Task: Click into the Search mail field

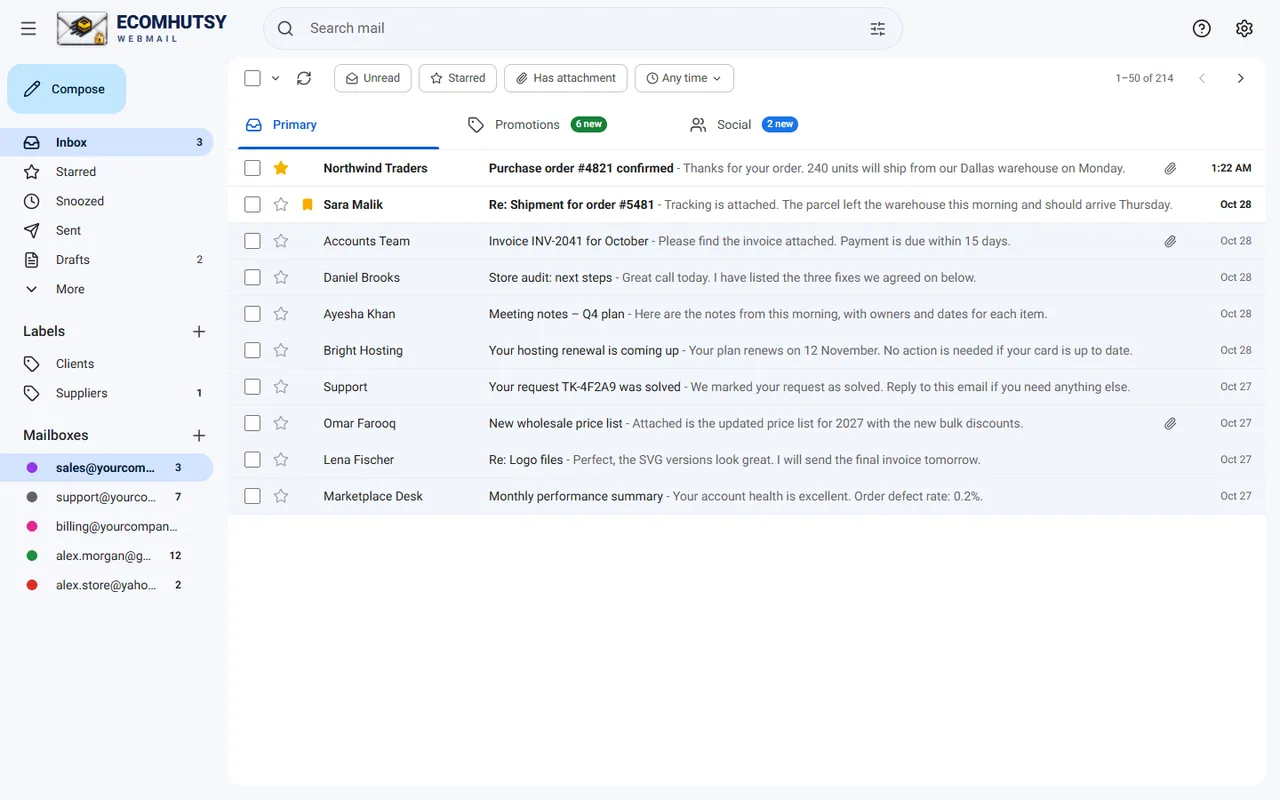Action: (x=583, y=28)
